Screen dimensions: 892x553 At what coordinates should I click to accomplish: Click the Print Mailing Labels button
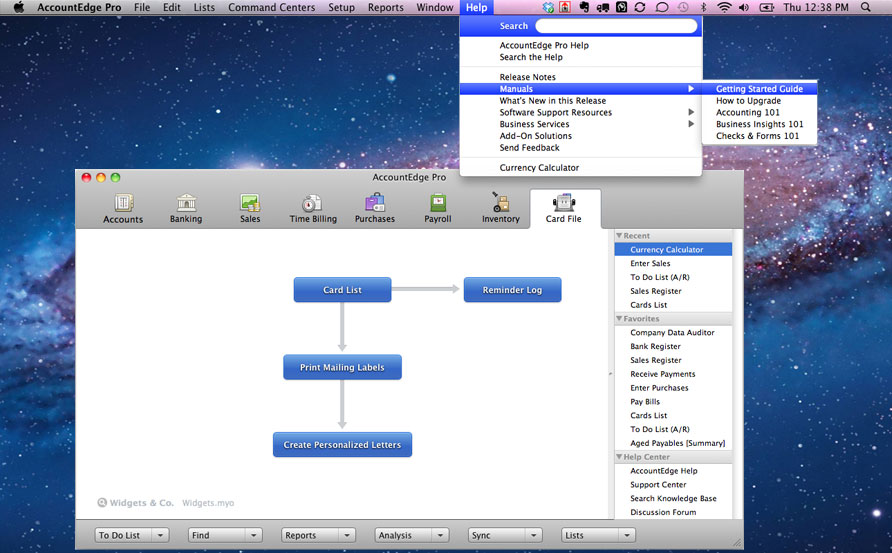[342, 368]
